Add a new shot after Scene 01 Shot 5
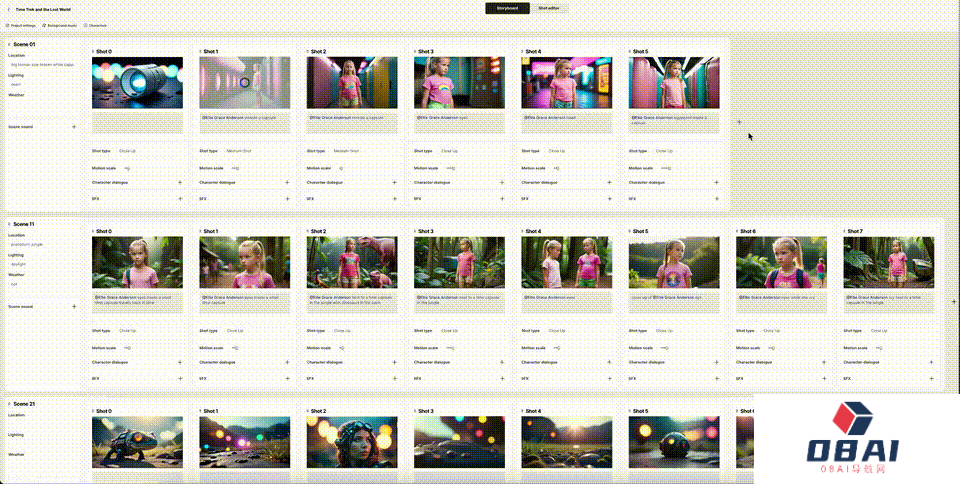This screenshot has height=484, width=960. click(x=739, y=122)
